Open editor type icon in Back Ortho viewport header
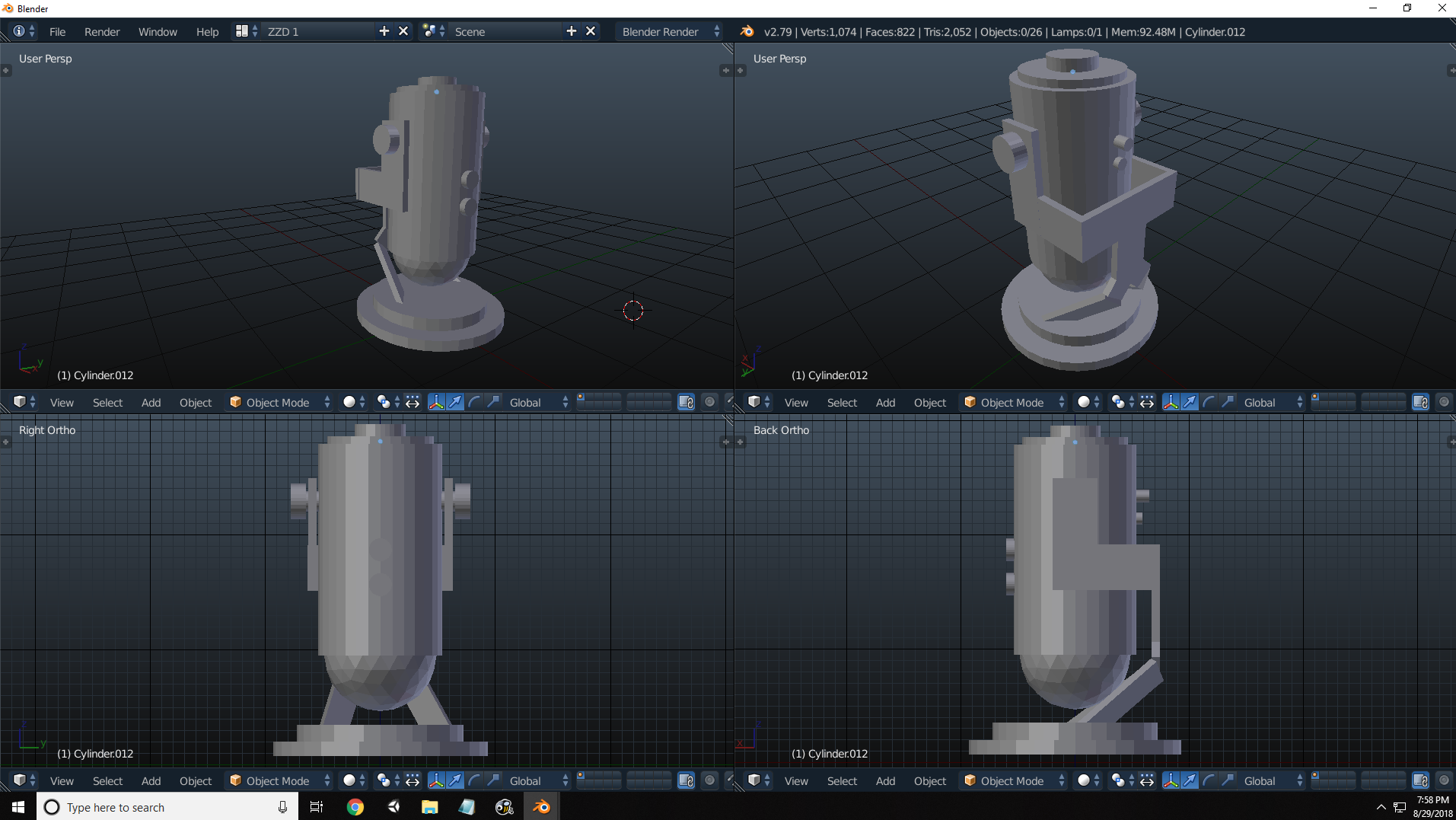This screenshot has height=820, width=1456. tap(759, 780)
